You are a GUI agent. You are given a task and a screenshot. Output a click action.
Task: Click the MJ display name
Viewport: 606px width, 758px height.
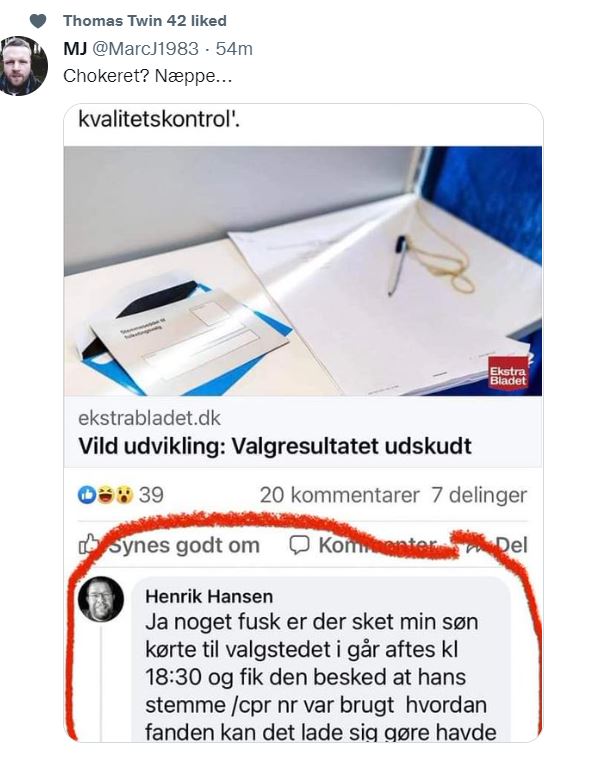pos(75,49)
